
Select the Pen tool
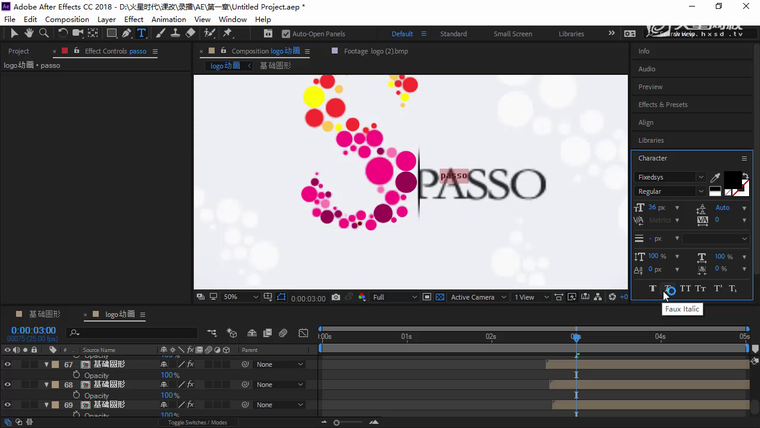click(125, 33)
